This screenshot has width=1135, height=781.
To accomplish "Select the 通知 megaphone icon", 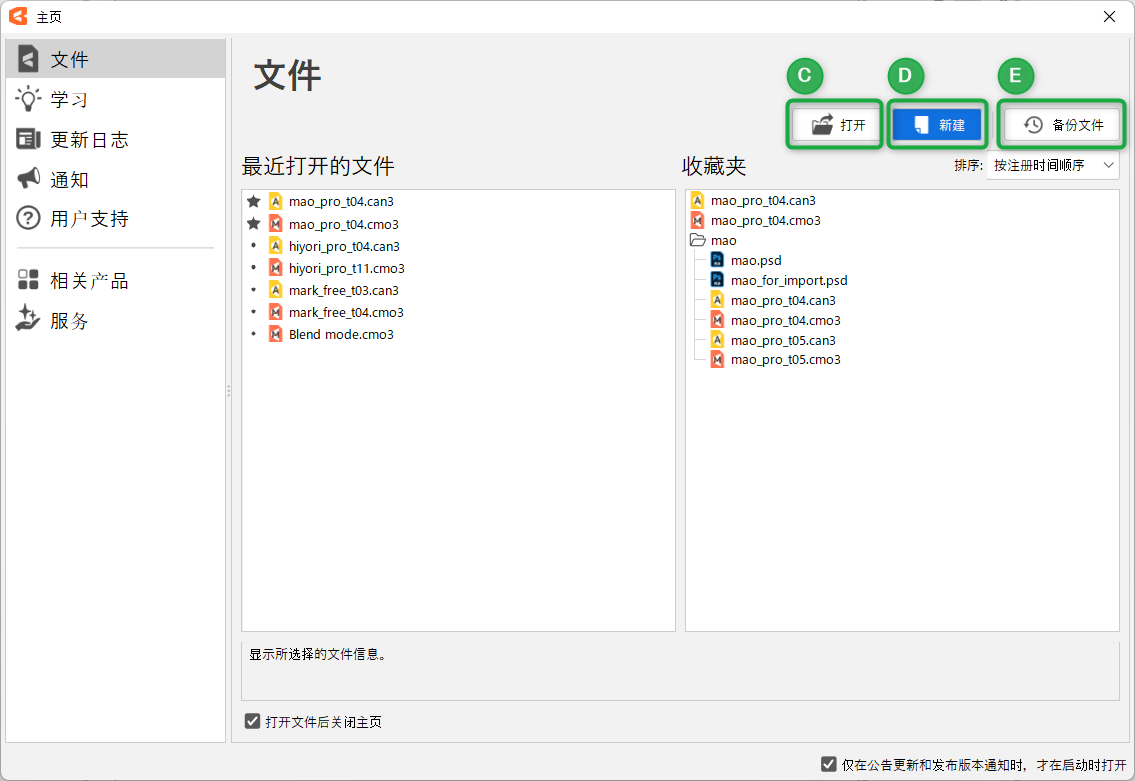I will point(28,179).
